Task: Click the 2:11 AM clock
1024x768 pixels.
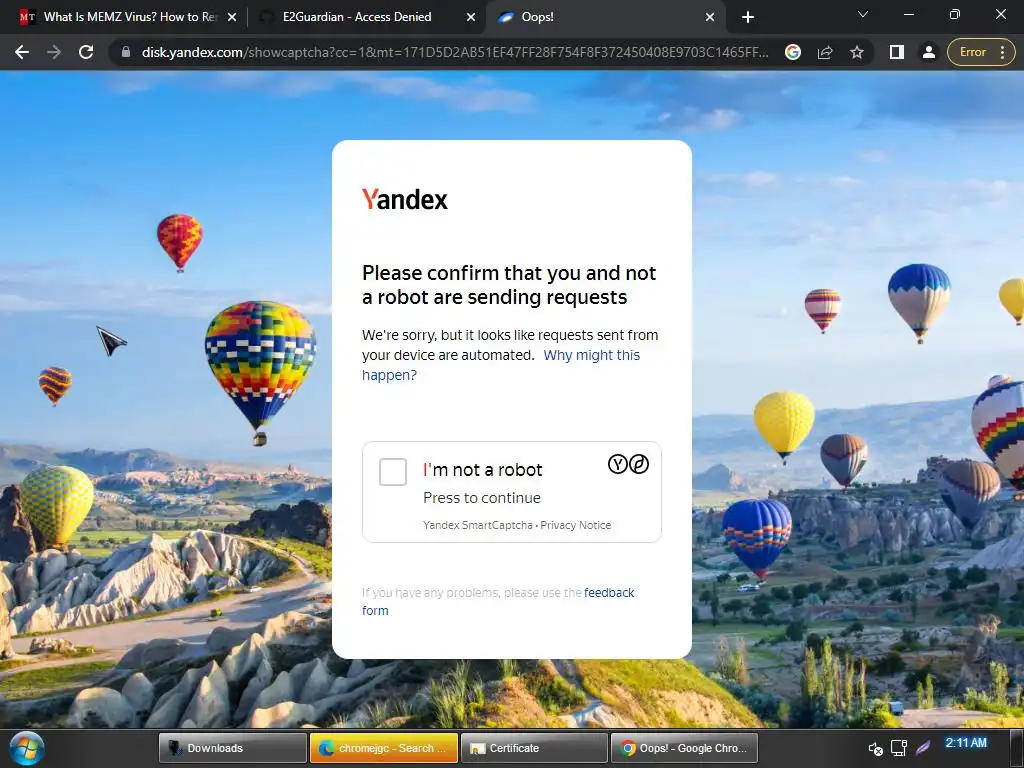Action: pyautogui.click(x=966, y=743)
